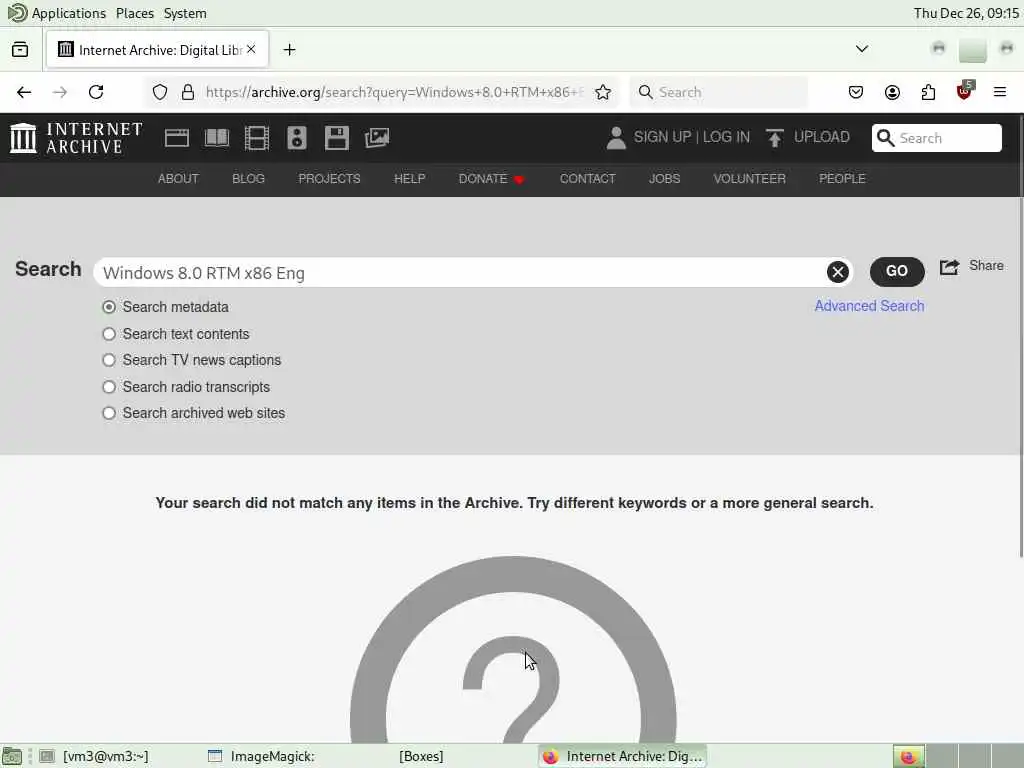Select Search TV news captions option
This screenshot has height=768, width=1024.
pos(109,360)
